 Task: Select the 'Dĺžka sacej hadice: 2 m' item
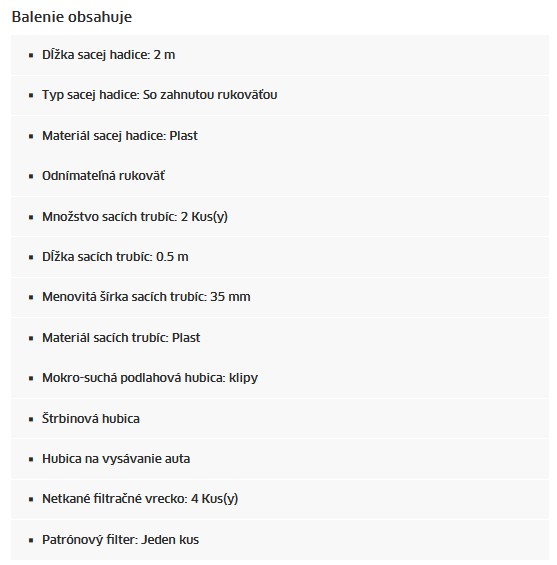(x=108, y=55)
